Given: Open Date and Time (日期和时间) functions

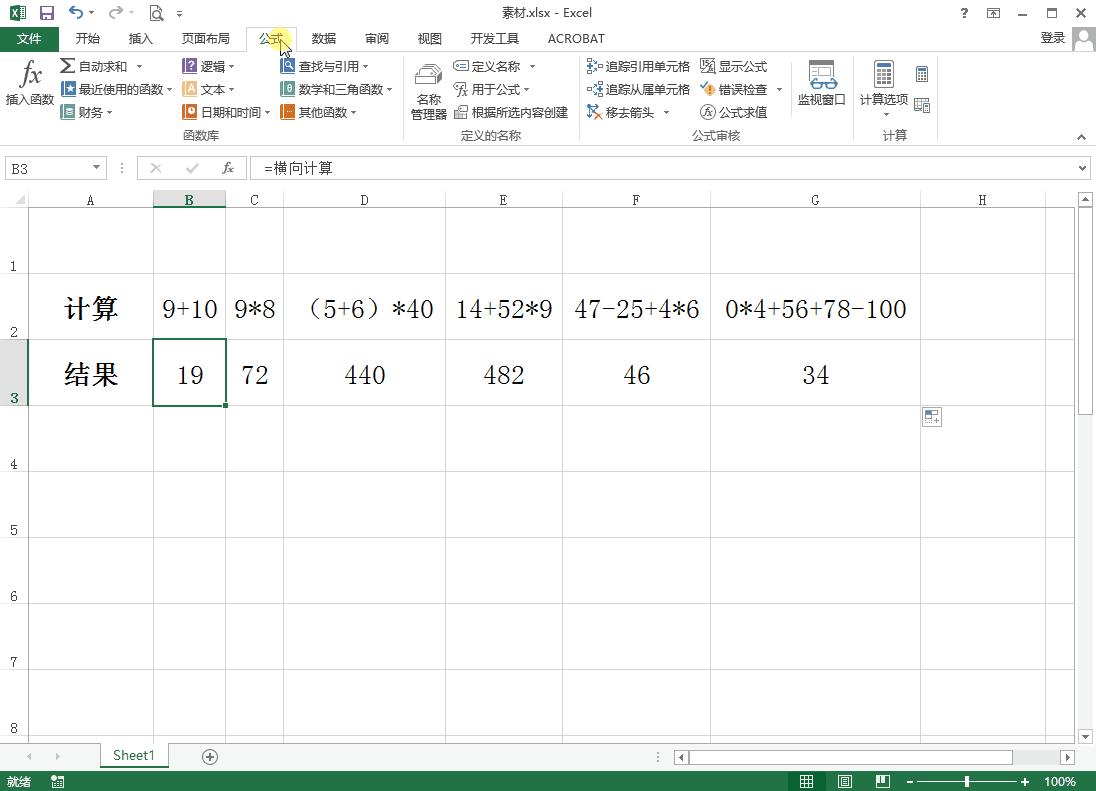Looking at the screenshot, I should [x=225, y=112].
